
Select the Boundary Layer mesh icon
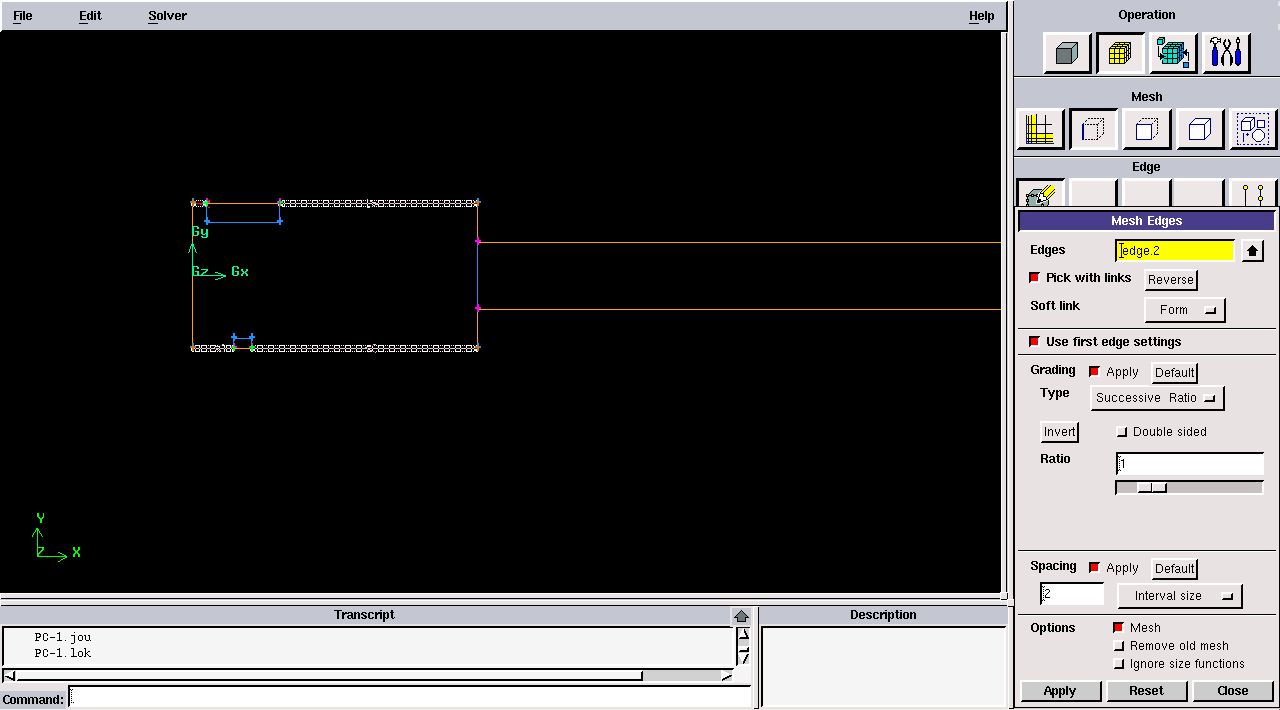(x=1040, y=128)
